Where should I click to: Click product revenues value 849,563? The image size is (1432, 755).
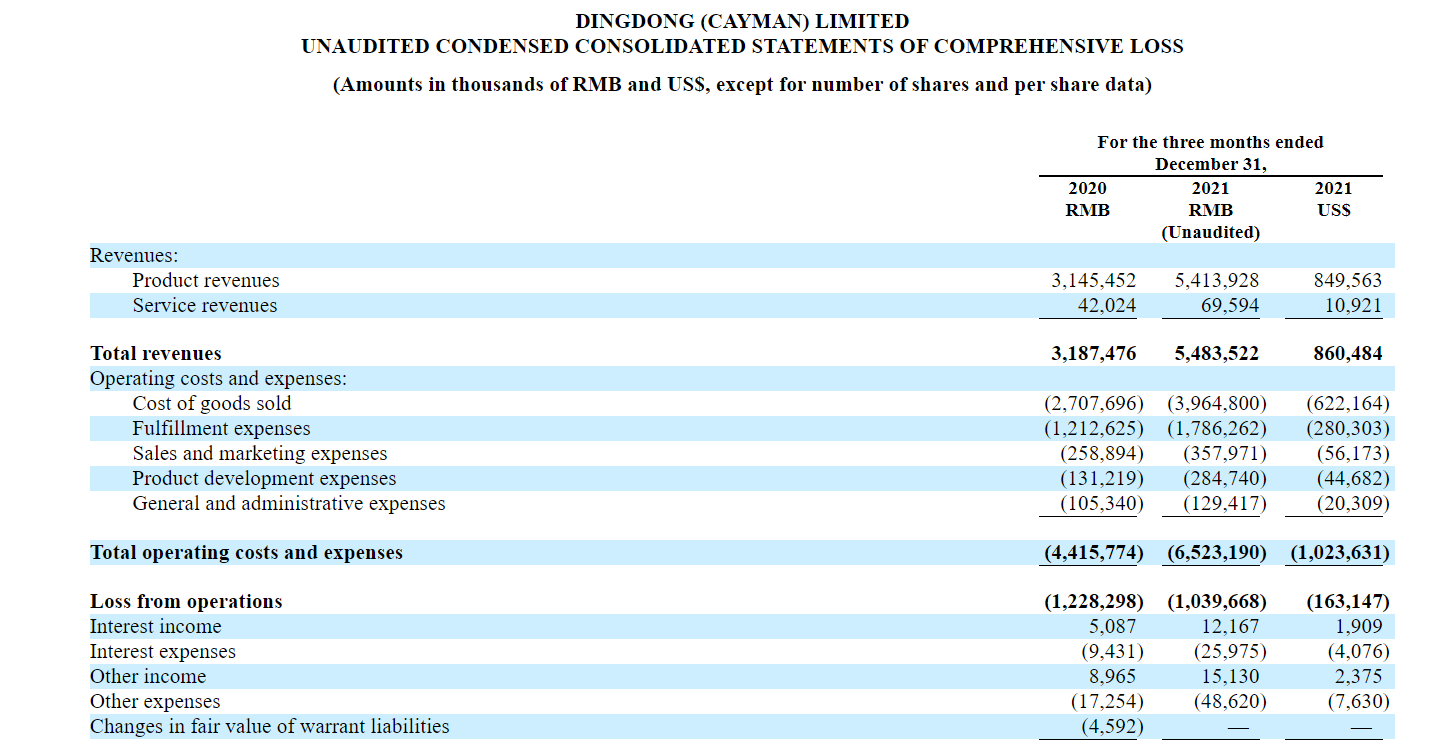1347,281
